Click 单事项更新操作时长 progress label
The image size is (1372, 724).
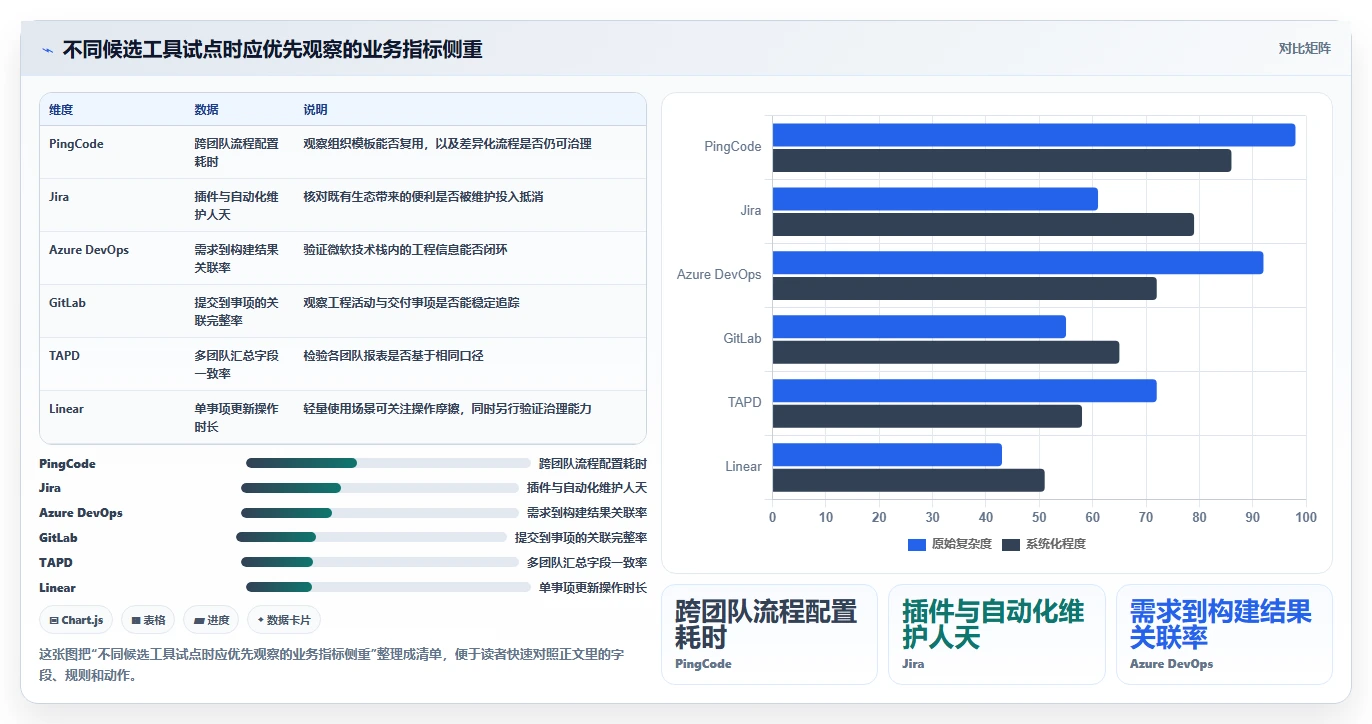click(593, 587)
